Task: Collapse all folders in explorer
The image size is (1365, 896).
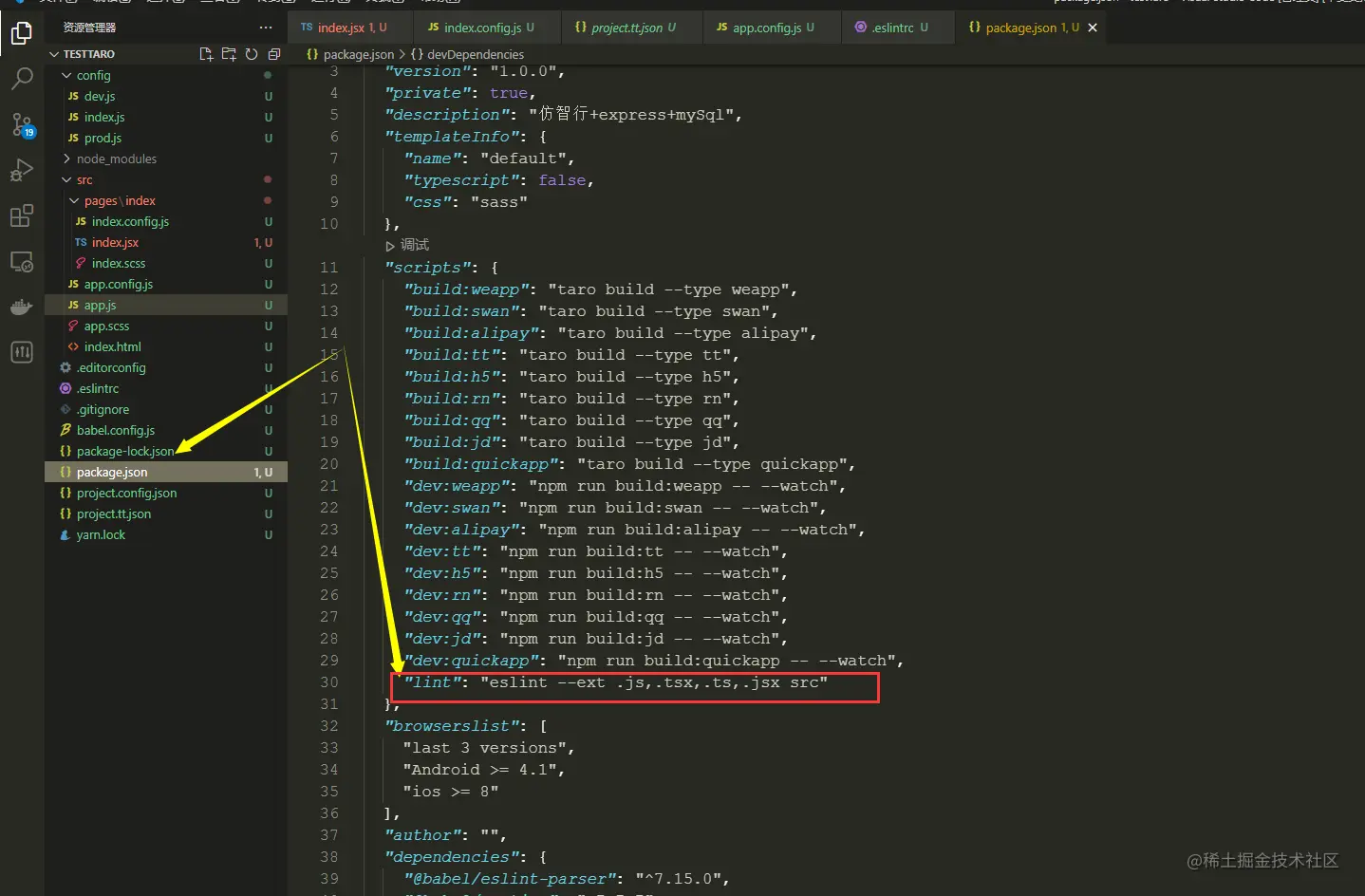Action: tap(274, 54)
